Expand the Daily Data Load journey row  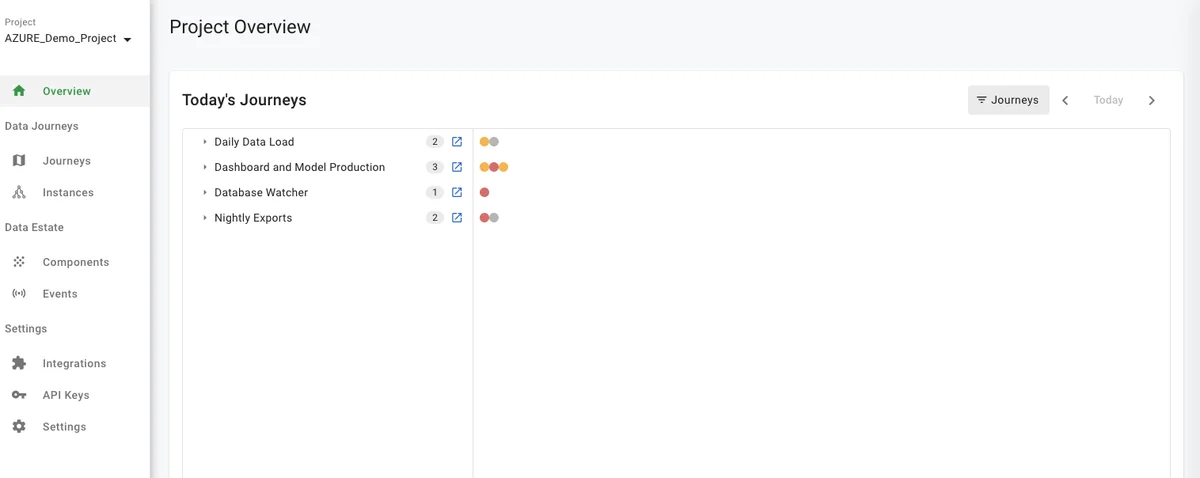(x=205, y=142)
